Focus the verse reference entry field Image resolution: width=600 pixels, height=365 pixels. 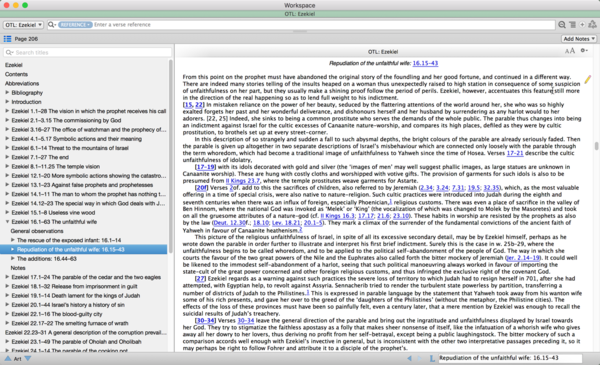tap(323, 25)
